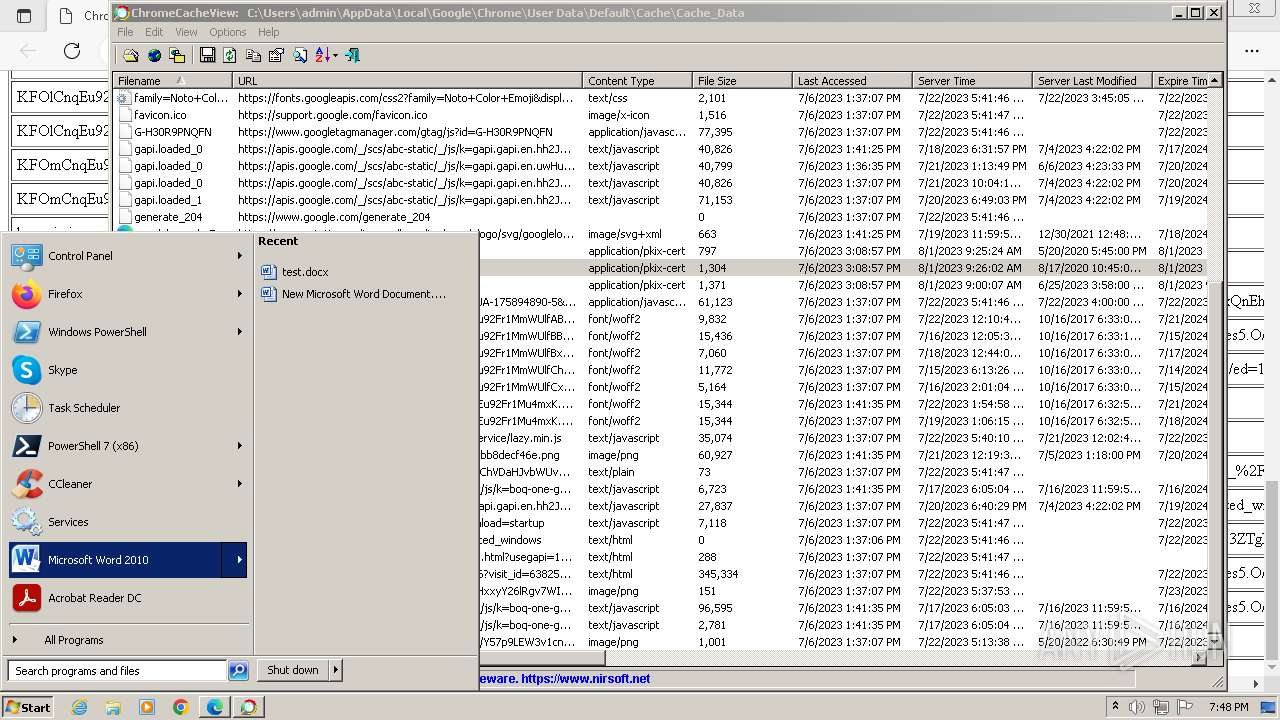This screenshot has width=1280, height=720.
Task: Open Internet Explorer from taskbar
Action: (79, 707)
